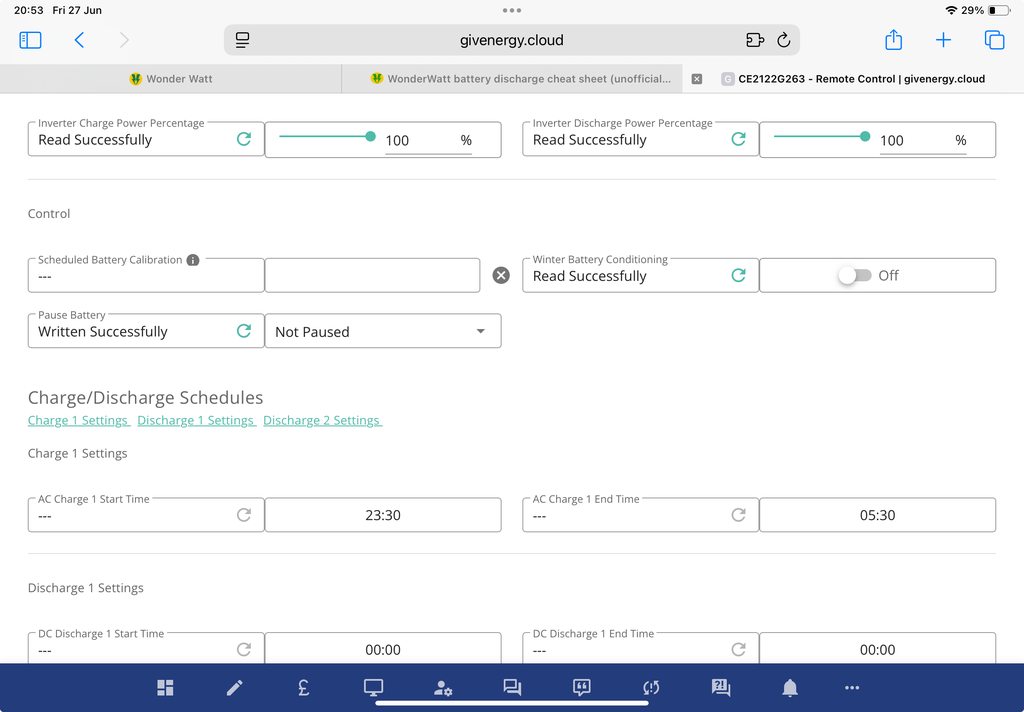Clear the Scheduled Battery Calibration field

pyautogui.click(x=501, y=275)
